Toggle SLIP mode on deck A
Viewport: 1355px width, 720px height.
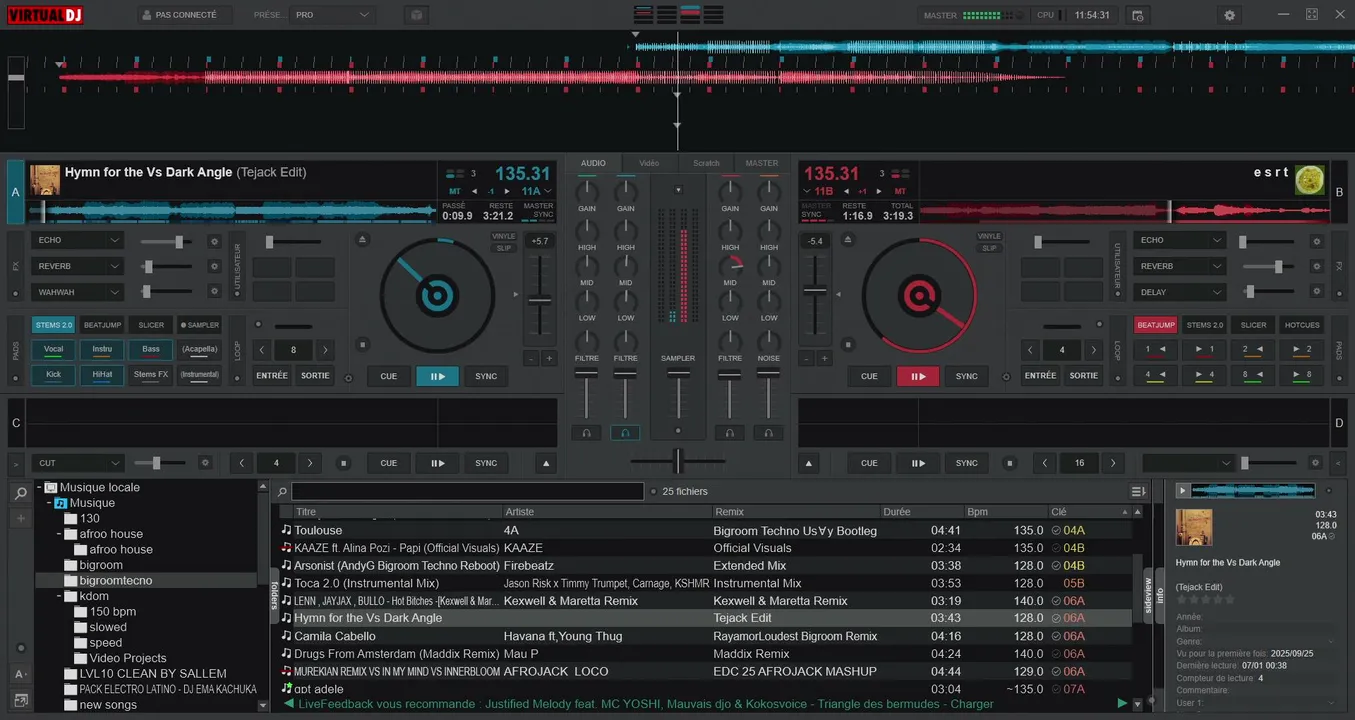pyautogui.click(x=504, y=248)
